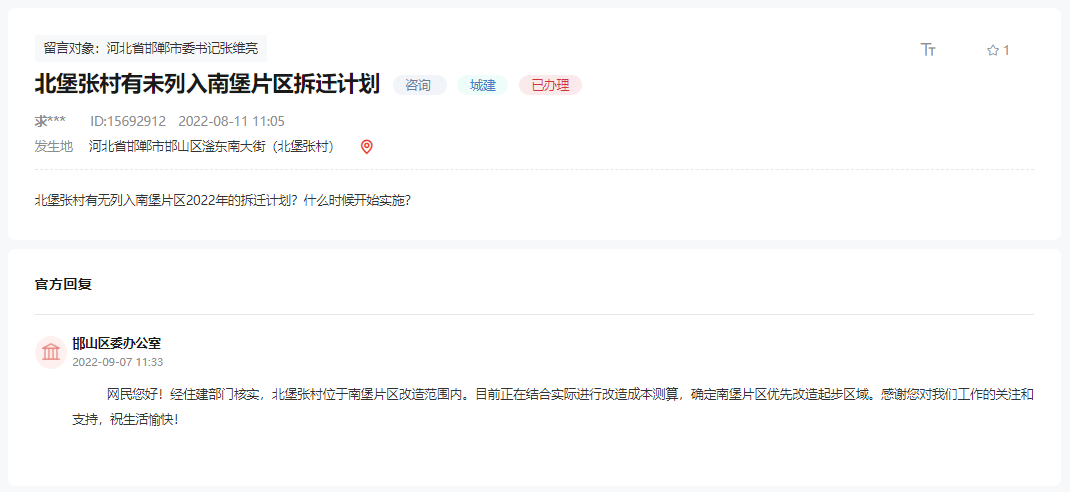The width and height of the screenshot is (1070, 492).
Task: Select the 城建 tag
Action: pos(483,85)
